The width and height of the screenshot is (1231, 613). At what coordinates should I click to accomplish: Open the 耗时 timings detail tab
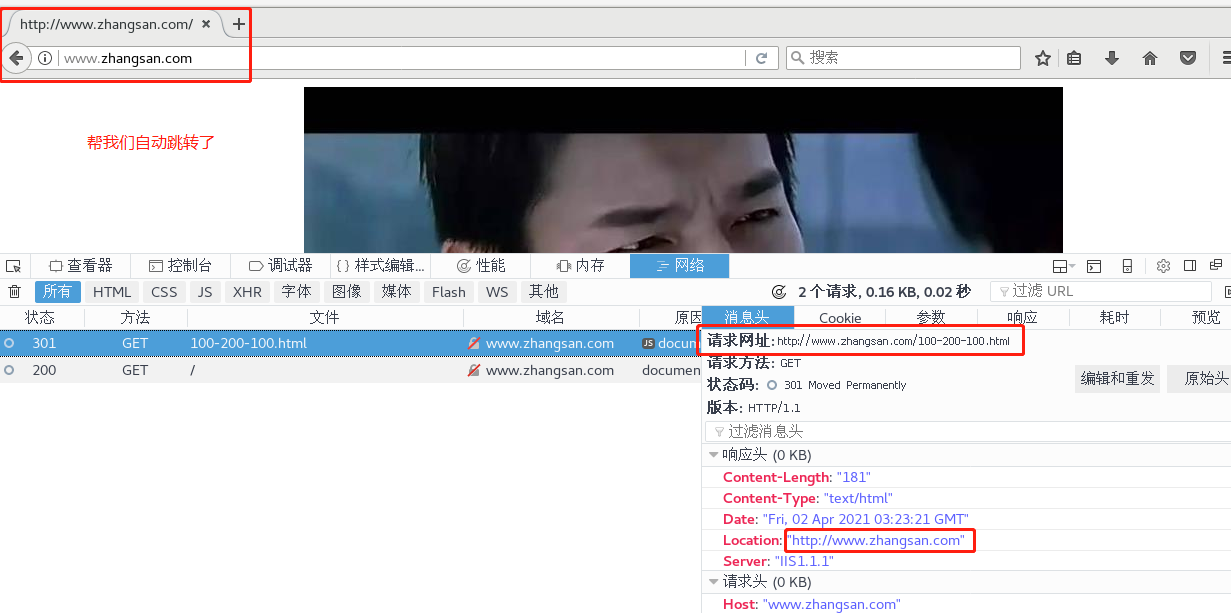(x=1114, y=317)
